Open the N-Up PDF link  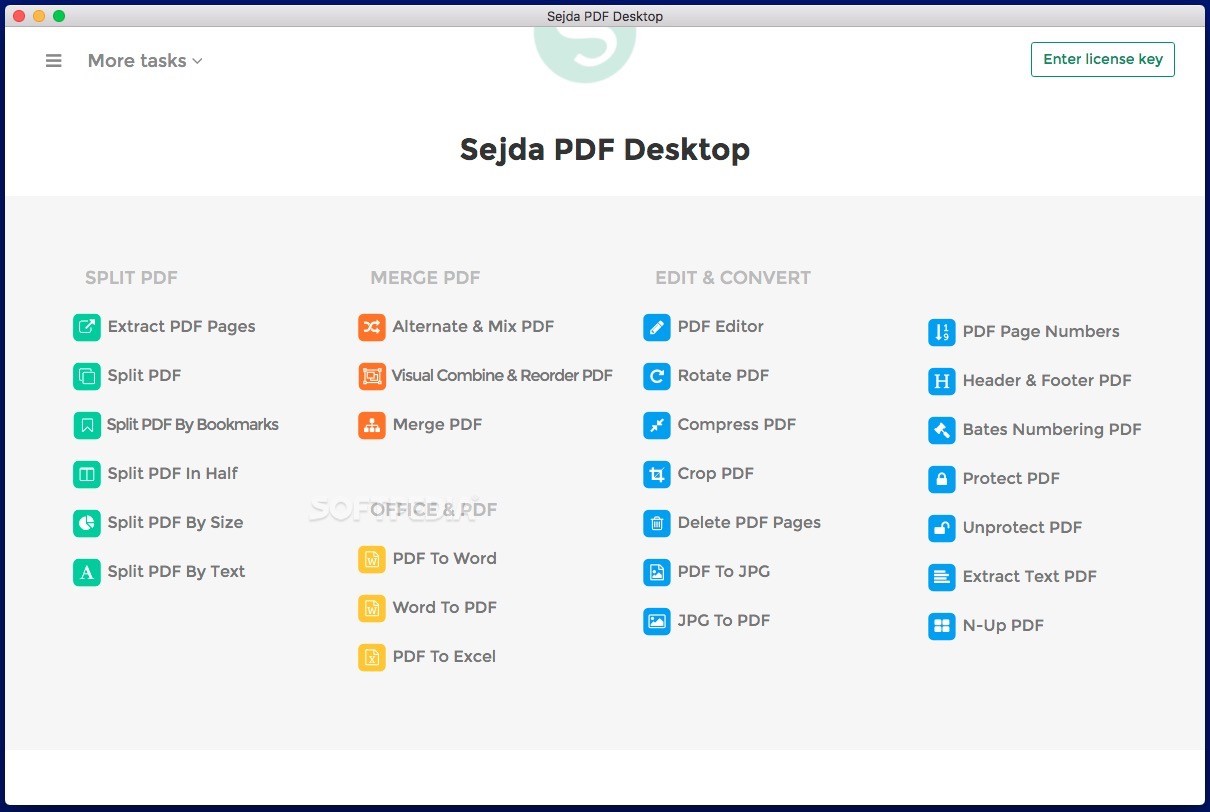[1003, 626]
